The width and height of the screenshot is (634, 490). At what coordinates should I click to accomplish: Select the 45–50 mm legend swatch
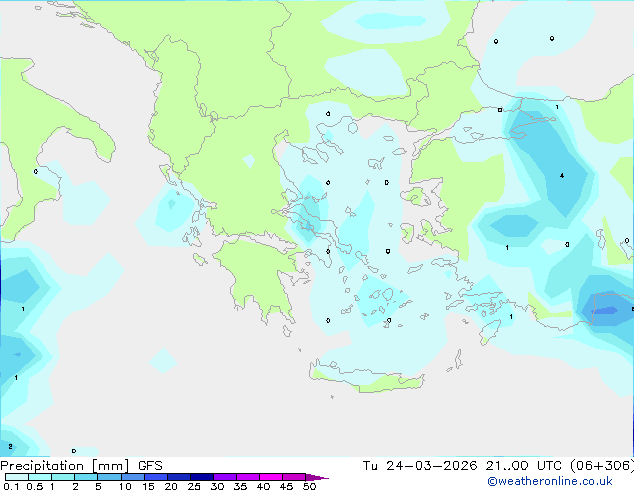[294, 477]
